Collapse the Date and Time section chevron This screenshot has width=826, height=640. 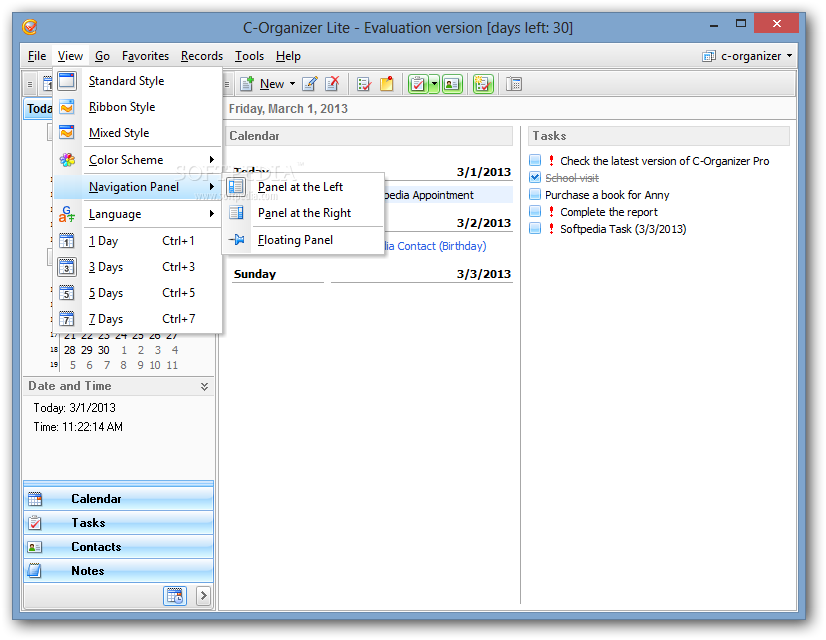pos(204,386)
